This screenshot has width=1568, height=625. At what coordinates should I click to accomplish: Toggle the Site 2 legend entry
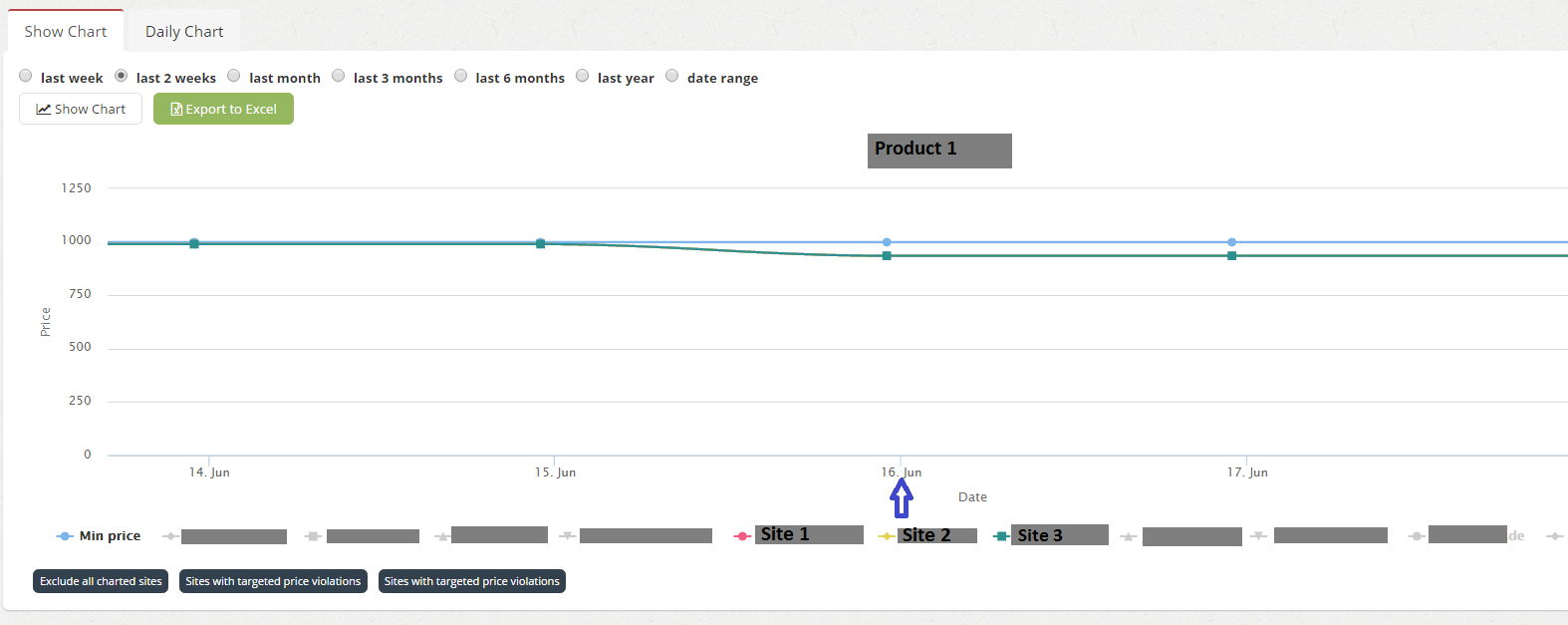[x=927, y=536]
